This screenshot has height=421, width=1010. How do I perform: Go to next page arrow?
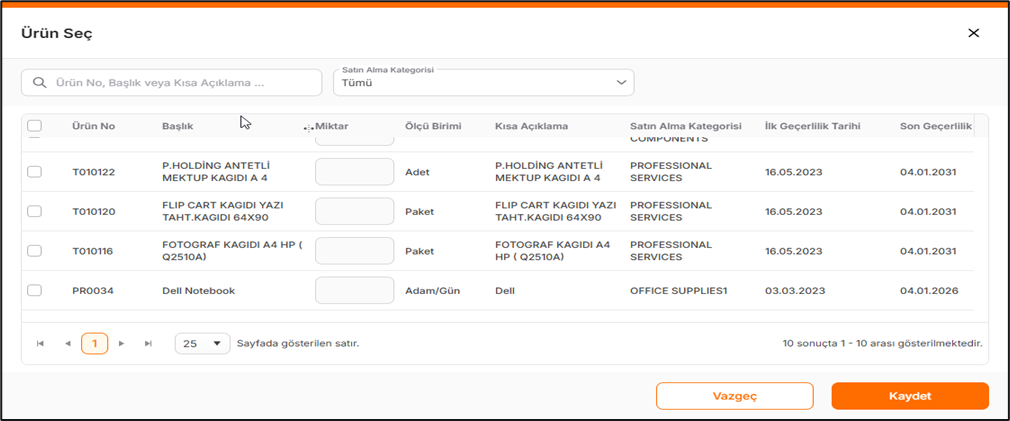coord(121,344)
